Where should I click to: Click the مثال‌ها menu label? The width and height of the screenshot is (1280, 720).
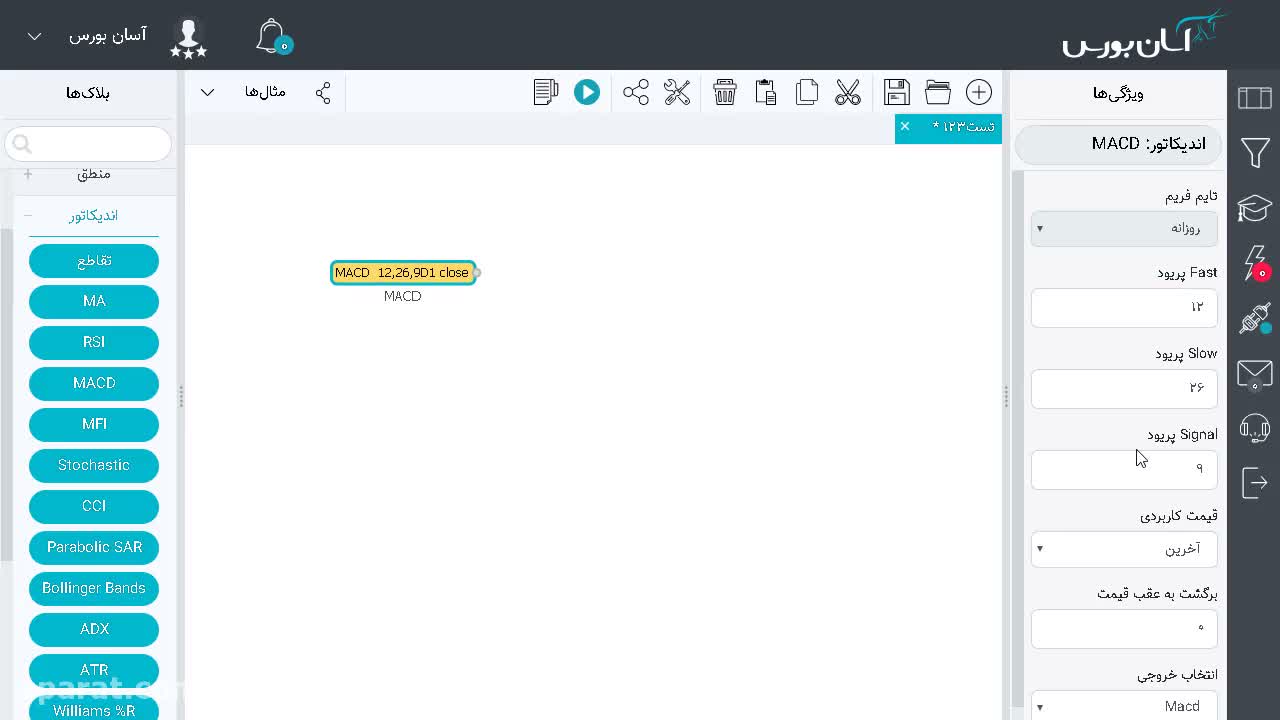[265, 92]
